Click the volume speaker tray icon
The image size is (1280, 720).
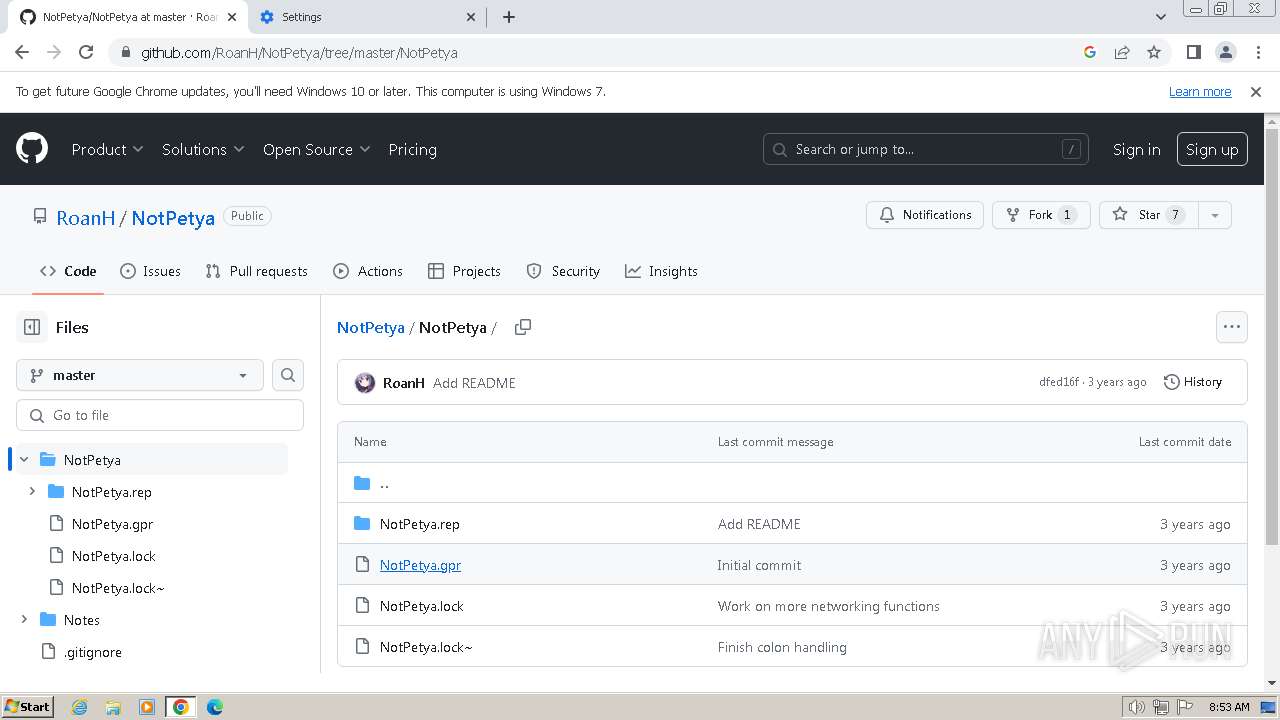[1137, 707]
